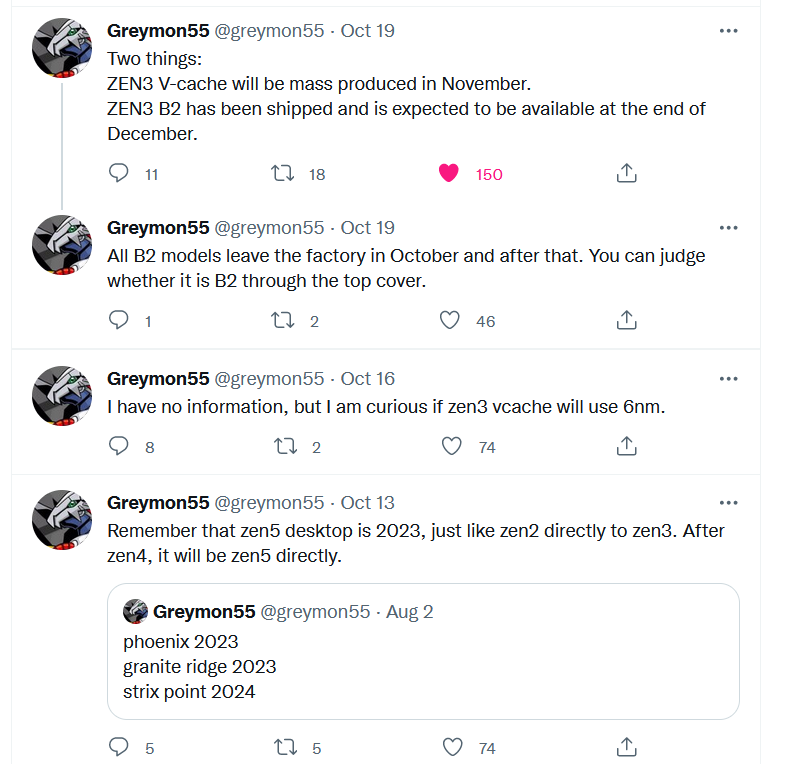
Task: Share the B2 models tweet
Action: click(626, 321)
